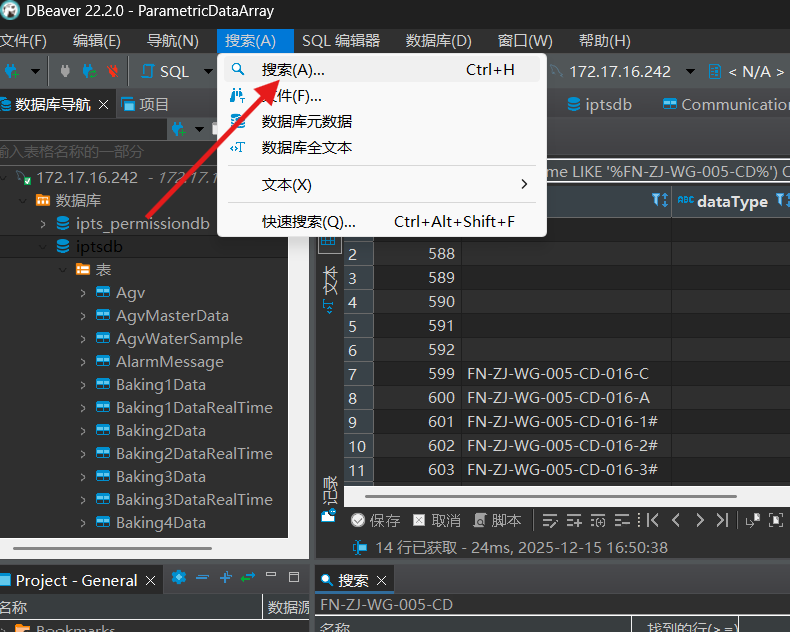Click the new connection plug icon in main toolbar

[x=12, y=71]
